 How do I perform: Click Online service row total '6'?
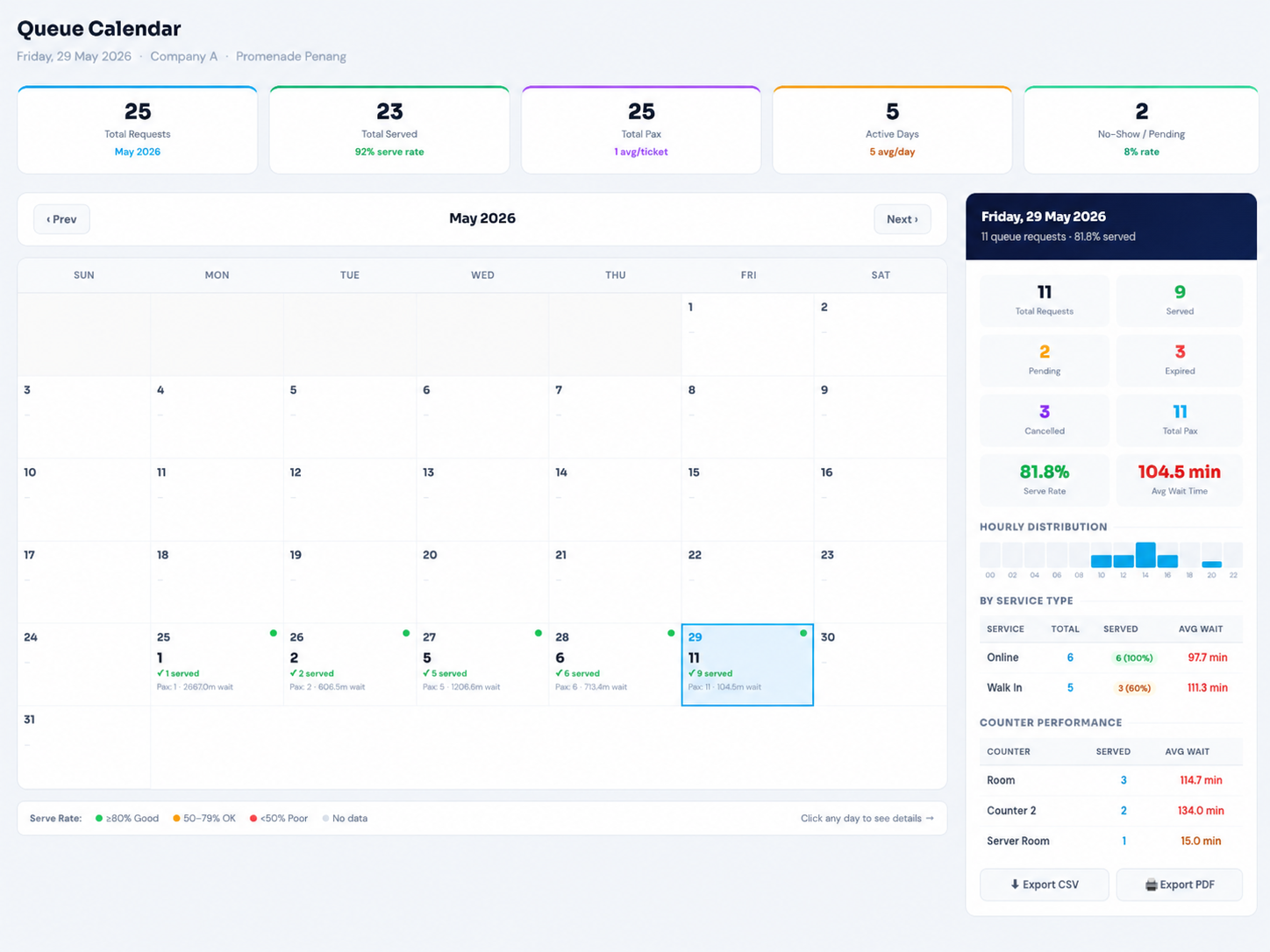pyautogui.click(x=1070, y=657)
